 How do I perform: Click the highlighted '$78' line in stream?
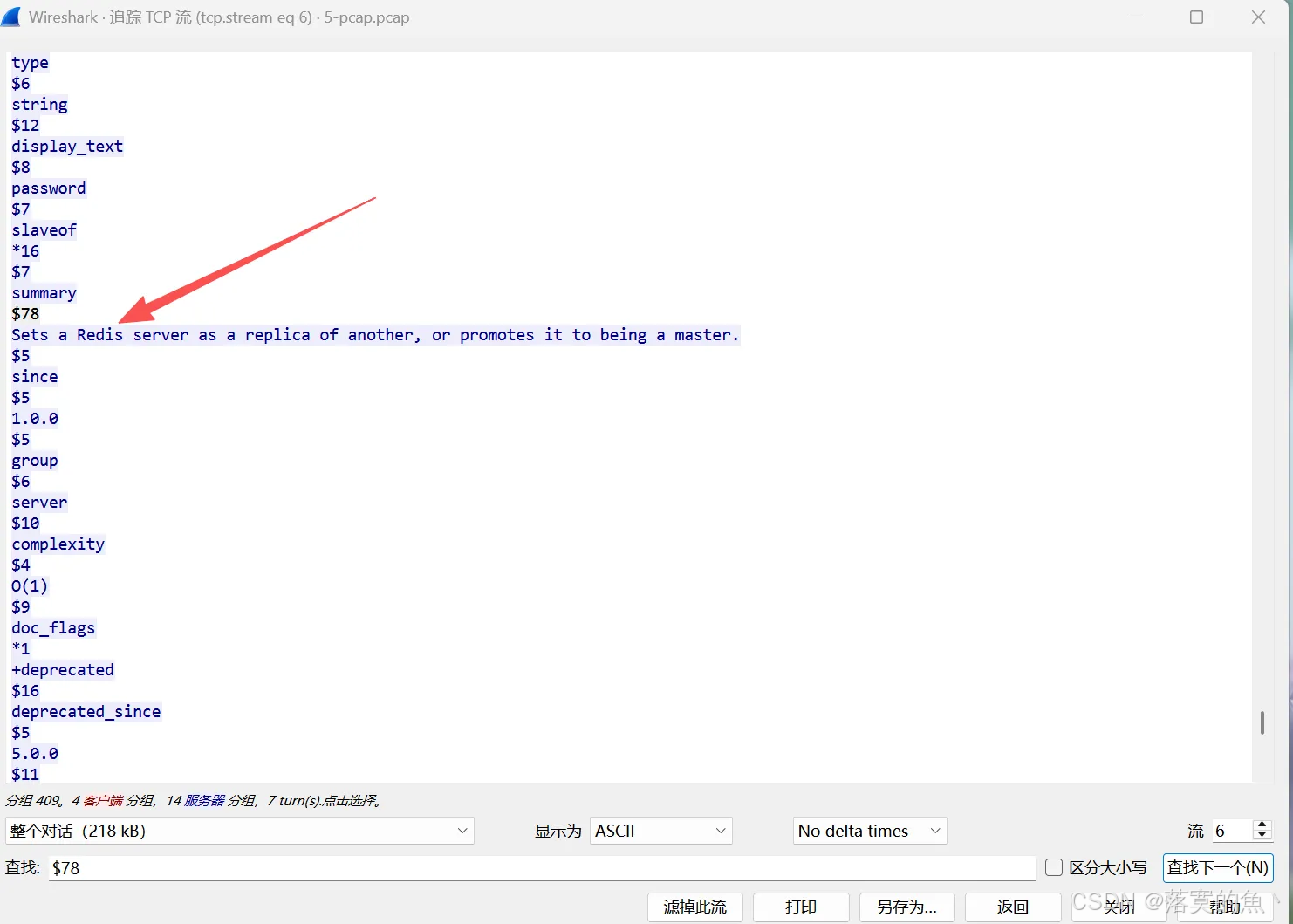click(25, 314)
